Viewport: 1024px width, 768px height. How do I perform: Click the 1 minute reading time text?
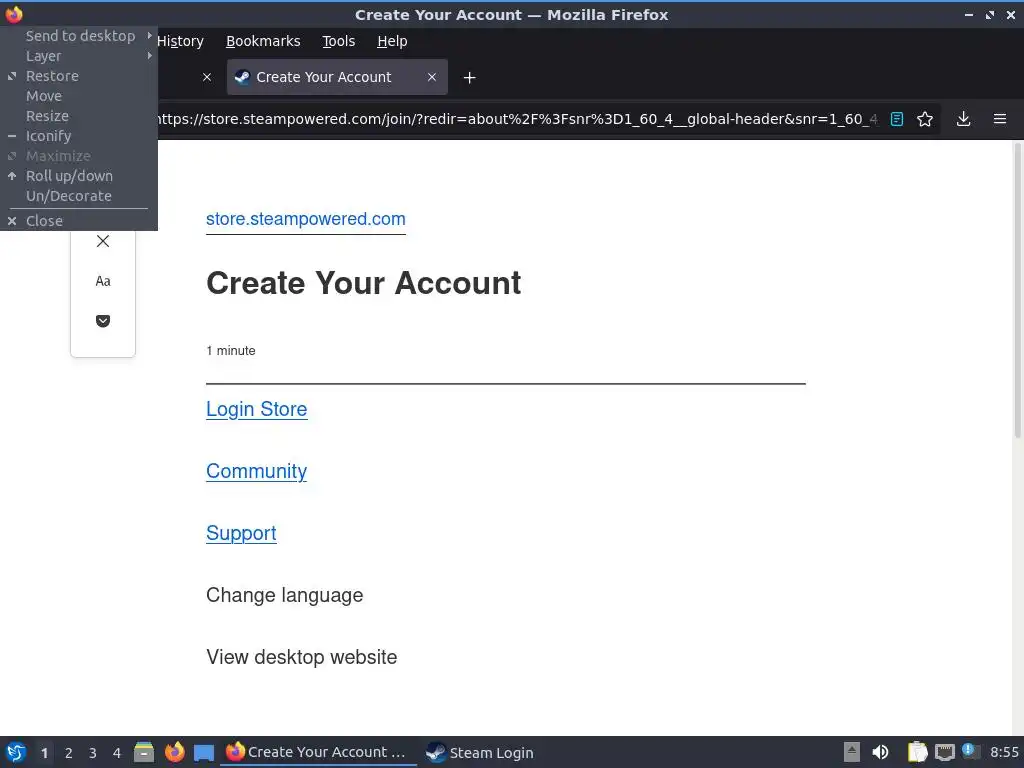(231, 351)
